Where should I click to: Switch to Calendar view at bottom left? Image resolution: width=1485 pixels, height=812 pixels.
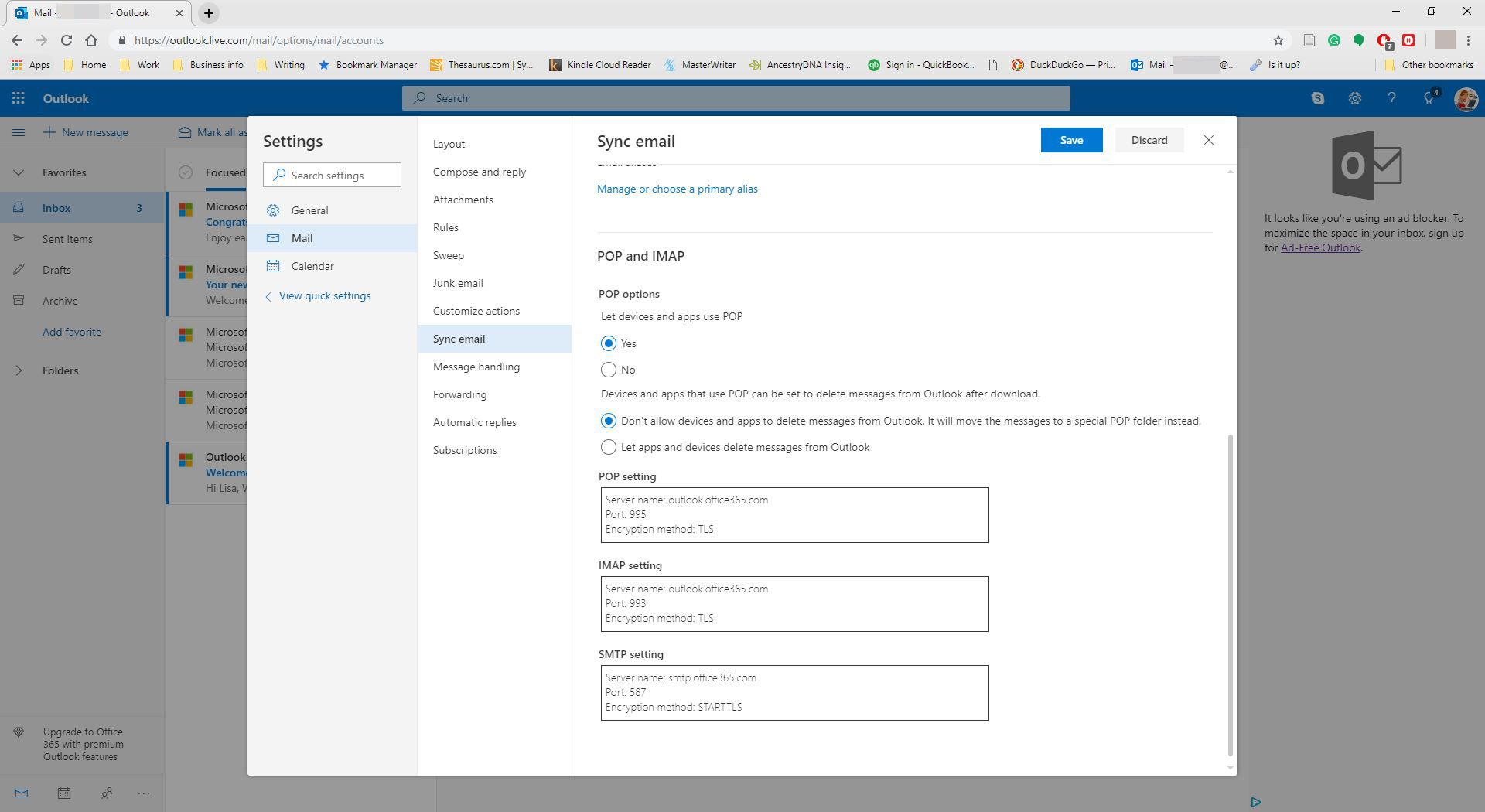pyautogui.click(x=64, y=793)
